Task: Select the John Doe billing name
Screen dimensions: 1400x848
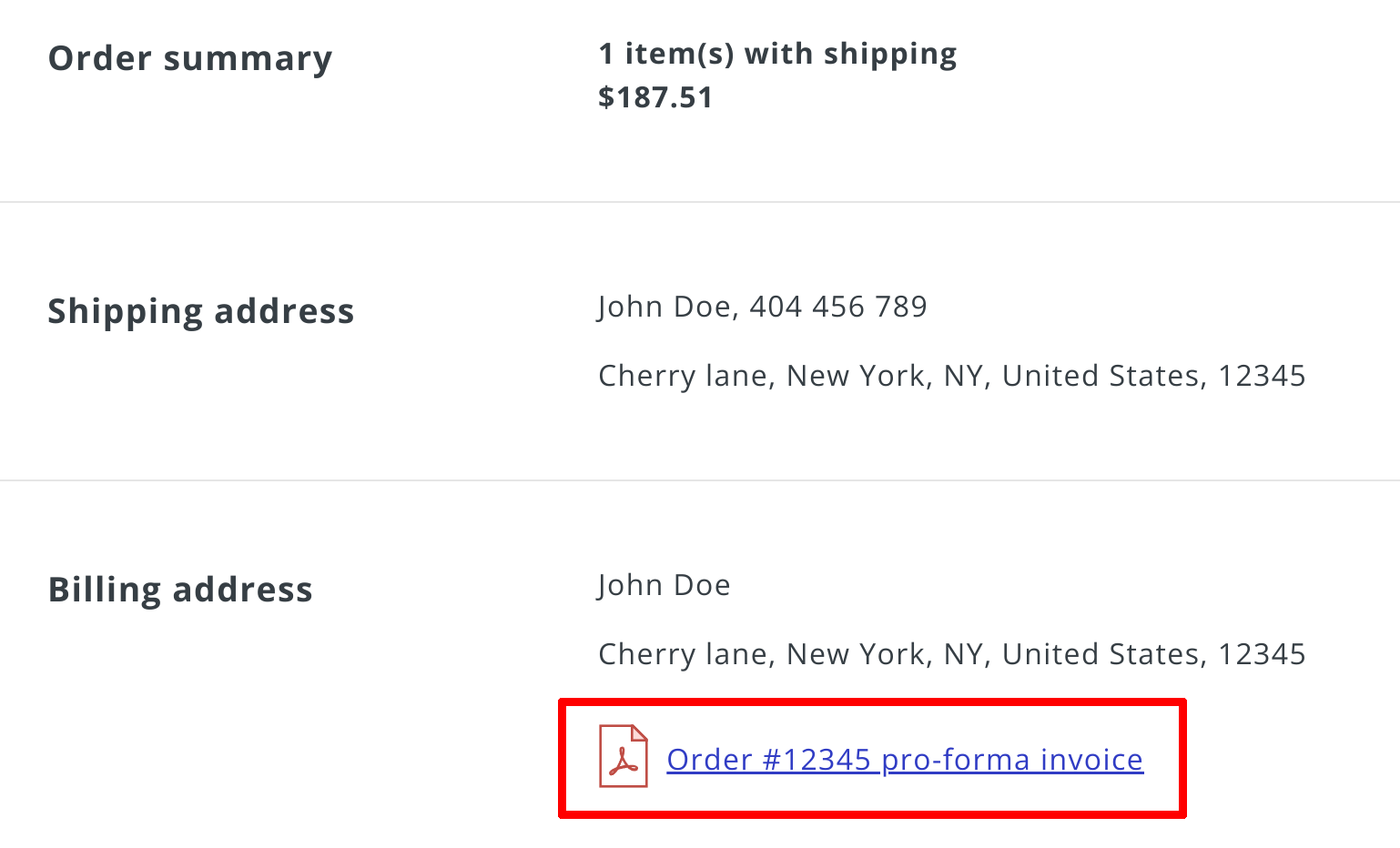Action: tap(664, 584)
